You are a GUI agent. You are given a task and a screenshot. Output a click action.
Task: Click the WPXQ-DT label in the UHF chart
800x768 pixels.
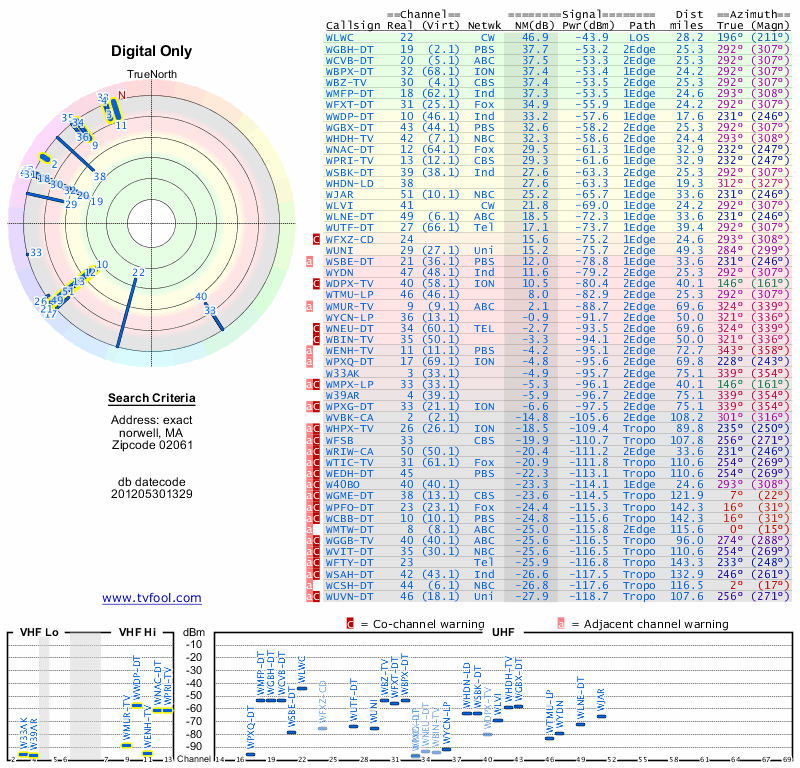(x=251, y=728)
